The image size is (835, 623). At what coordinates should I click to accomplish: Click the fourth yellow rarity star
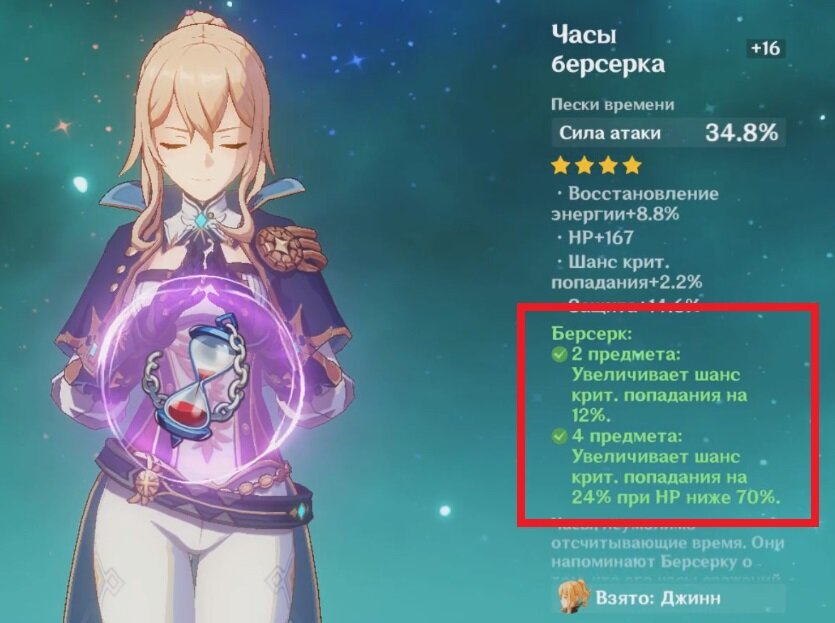tap(632, 166)
